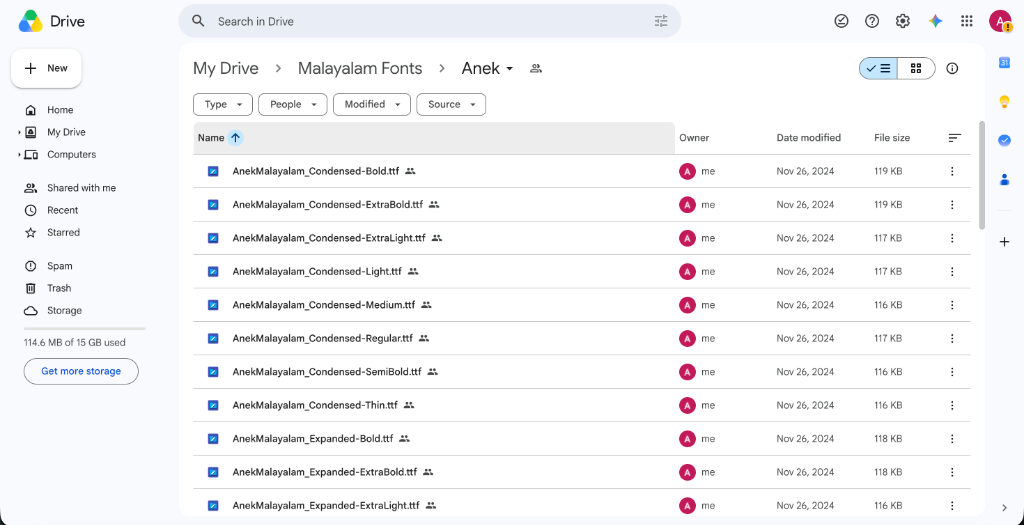The width and height of the screenshot is (1024, 525).
Task: Click the File size column header
Action: (x=892, y=138)
